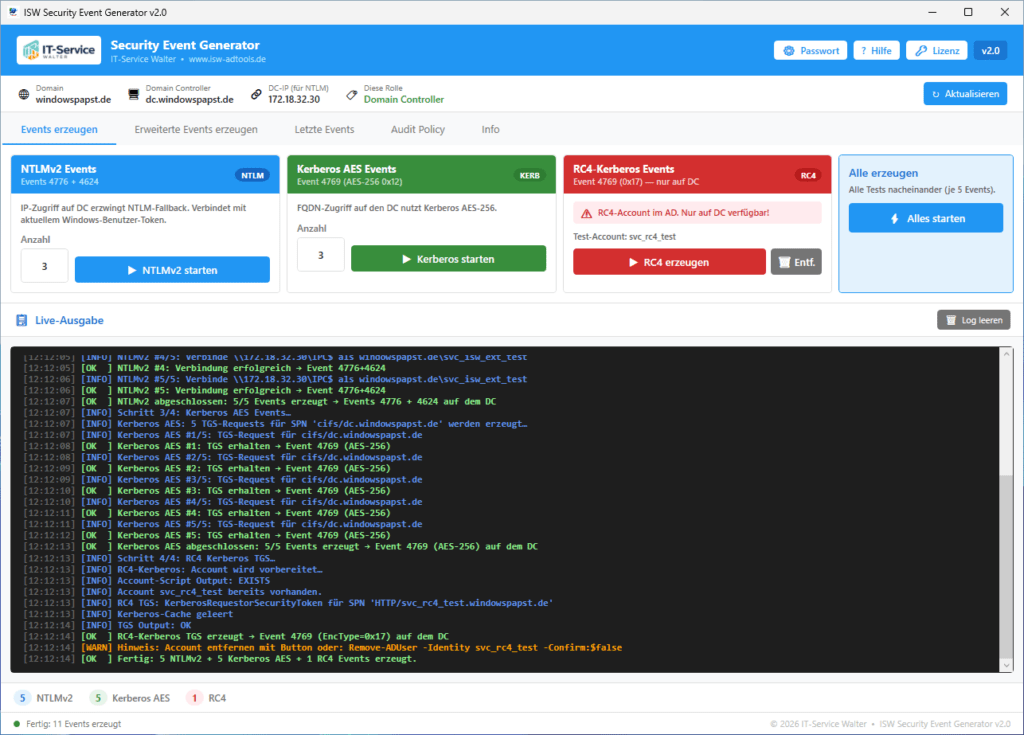Click the Live-Ausgabe monitor icon
Image resolution: width=1024 pixels, height=735 pixels.
click(22, 320)
